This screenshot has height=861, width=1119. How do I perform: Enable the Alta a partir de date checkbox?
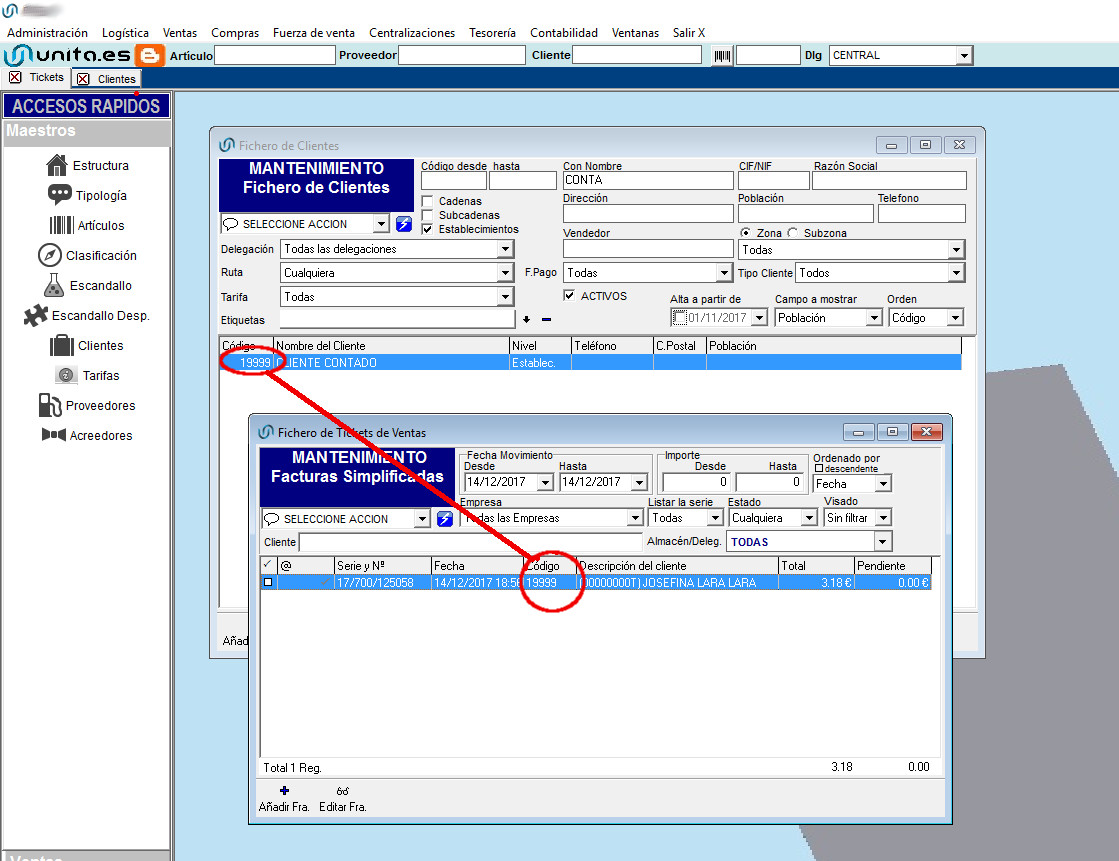pyautogui.click(x=679, y=318)
